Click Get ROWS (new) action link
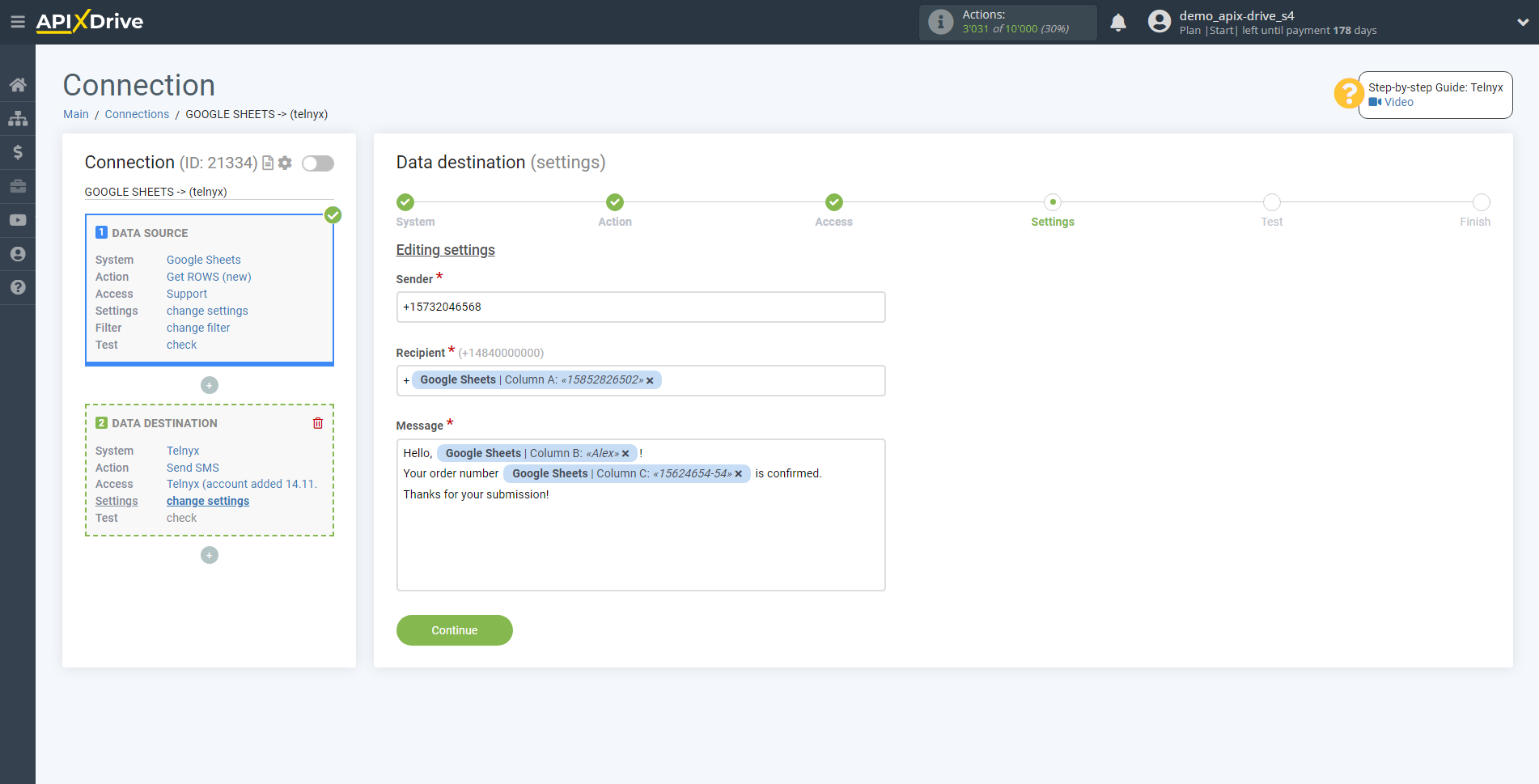The height and width of the screenshot is (784, 1539). [x=209, y=277]
